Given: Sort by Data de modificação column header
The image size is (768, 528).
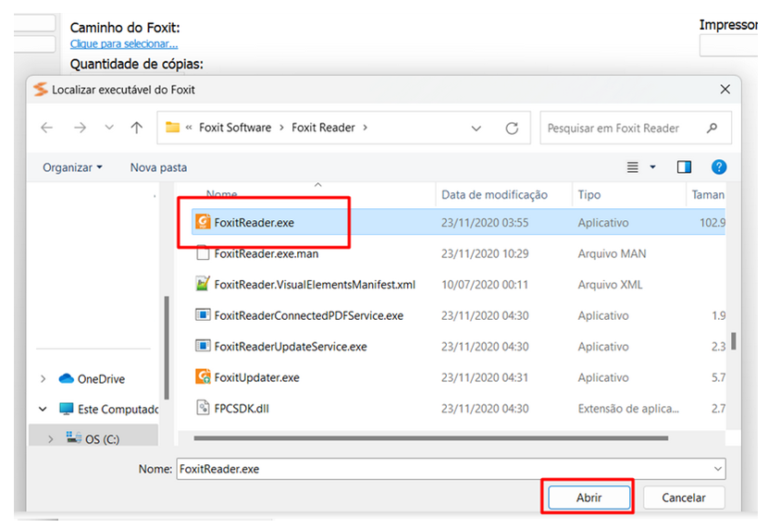Looking at the screenshot, I should click(494, 195).
